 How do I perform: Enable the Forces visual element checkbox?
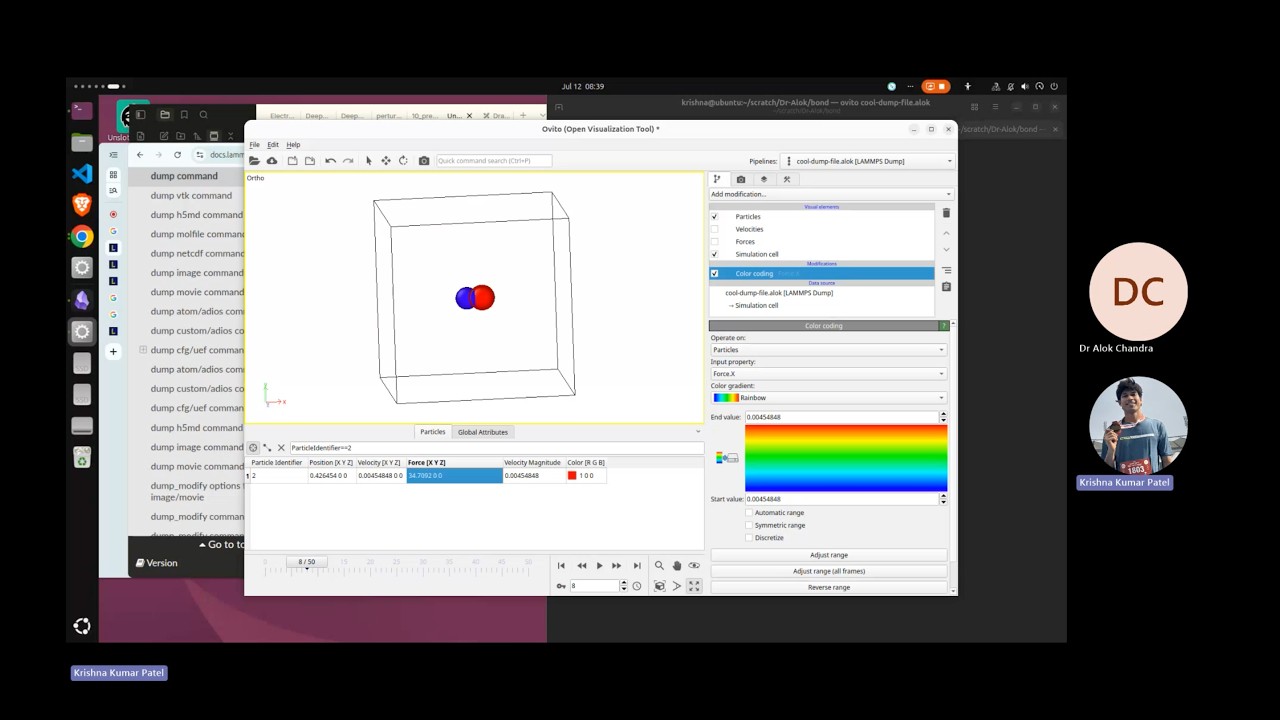click(714, 242)
